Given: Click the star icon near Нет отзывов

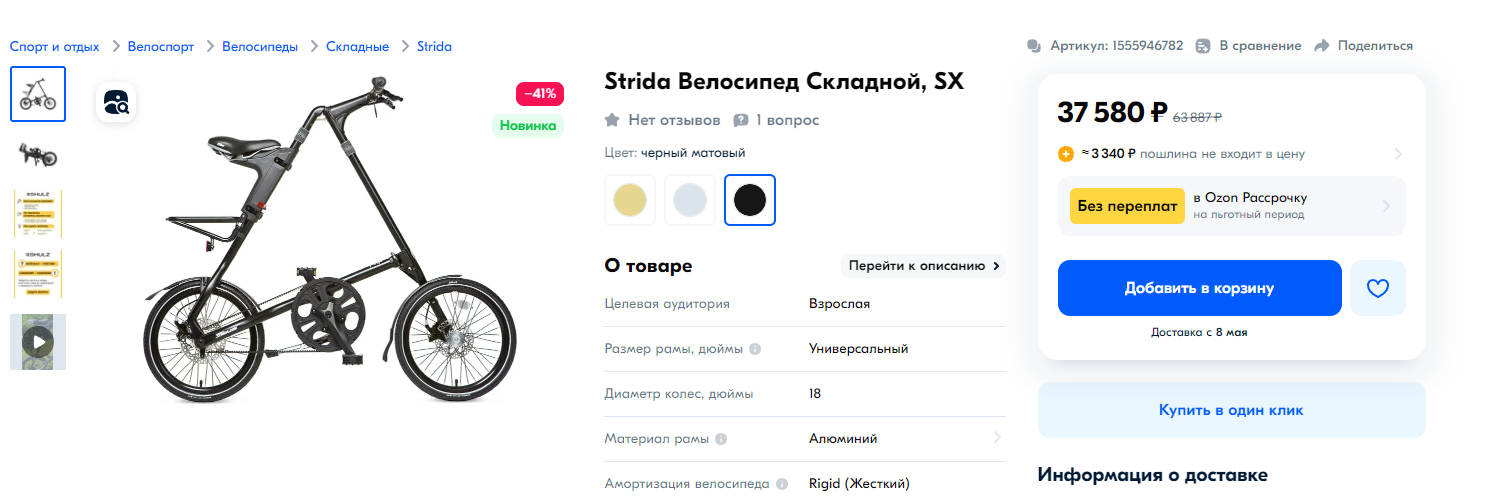Looking at the screenshot, I should coord(612,120).
